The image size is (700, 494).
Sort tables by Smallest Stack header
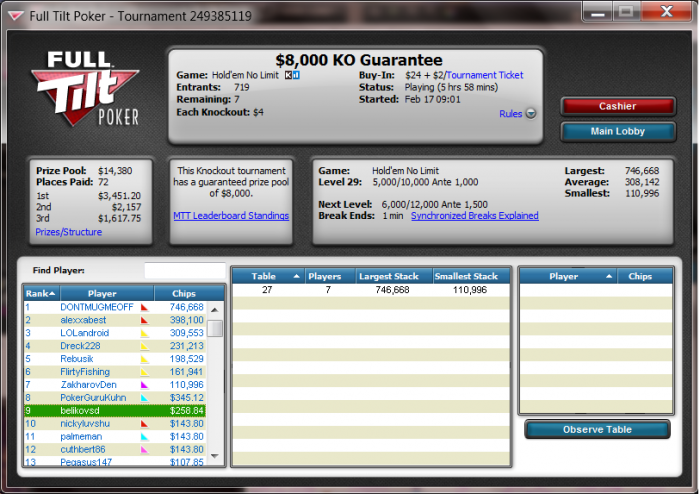click(x=471, y=276)
